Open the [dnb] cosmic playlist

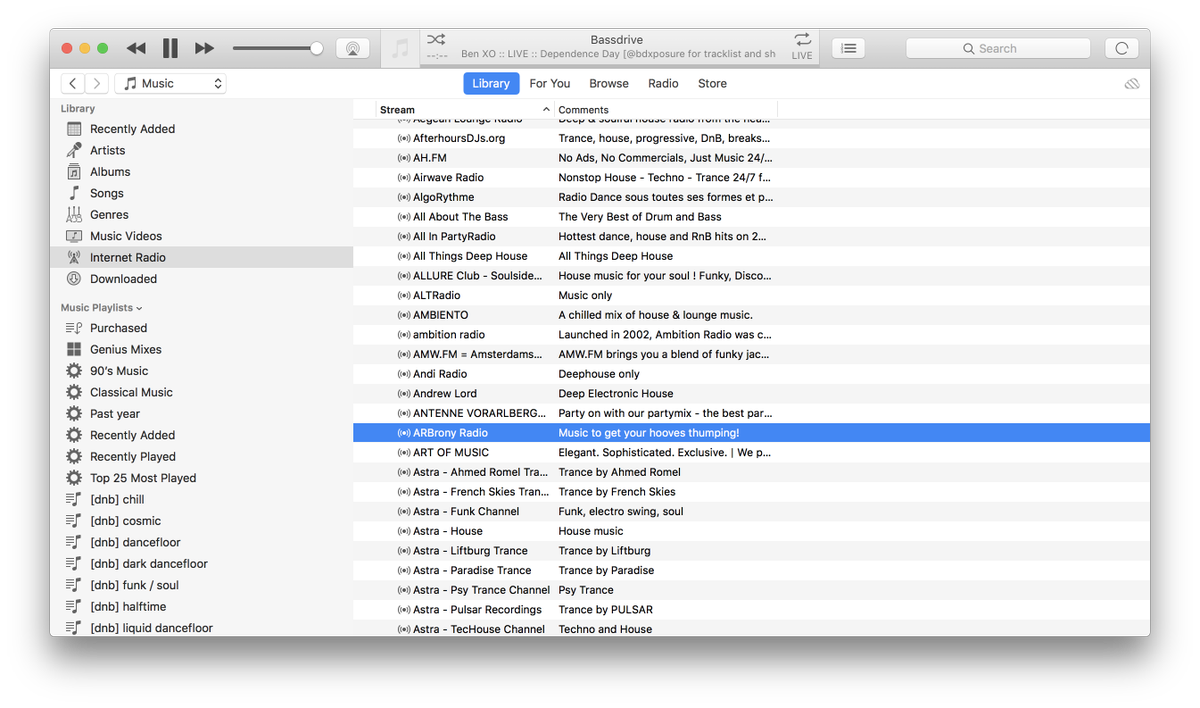click(x=201, y=521)
